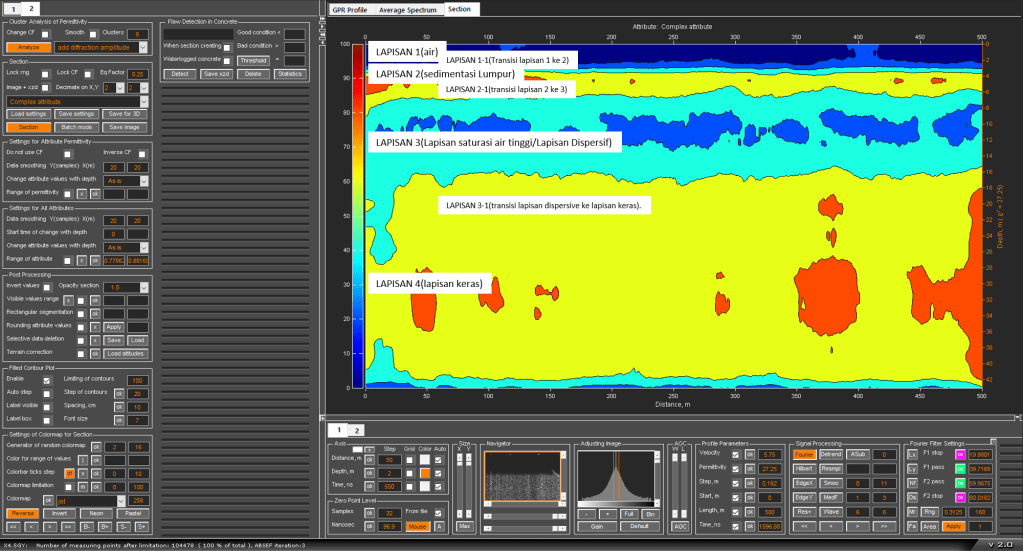Click the orange Depth color swatch
Image resolution: width=1023 pixels, height=551 pixels.
coord(424,472)
